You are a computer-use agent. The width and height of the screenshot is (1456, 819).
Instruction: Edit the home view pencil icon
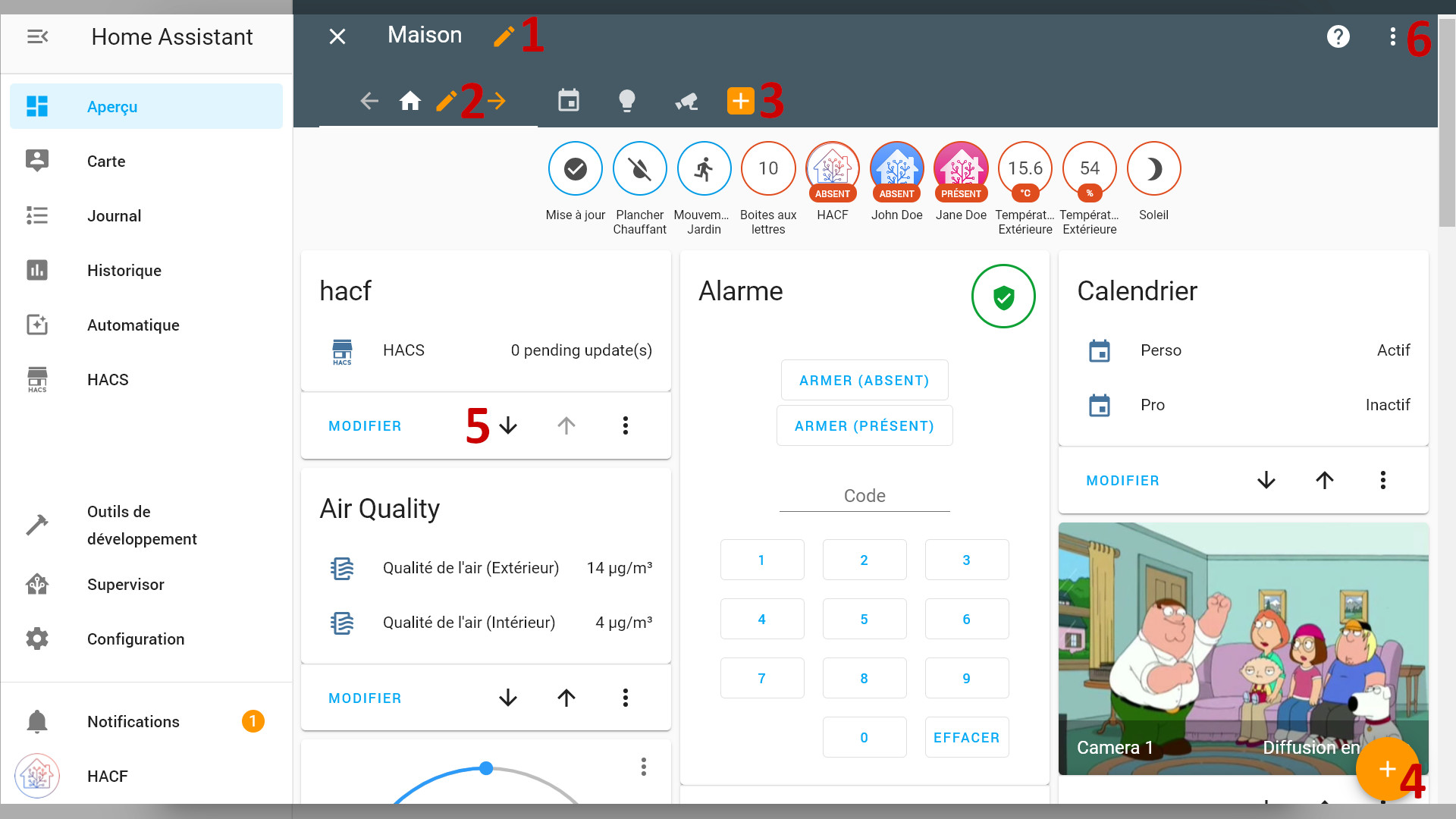point(447,101)
